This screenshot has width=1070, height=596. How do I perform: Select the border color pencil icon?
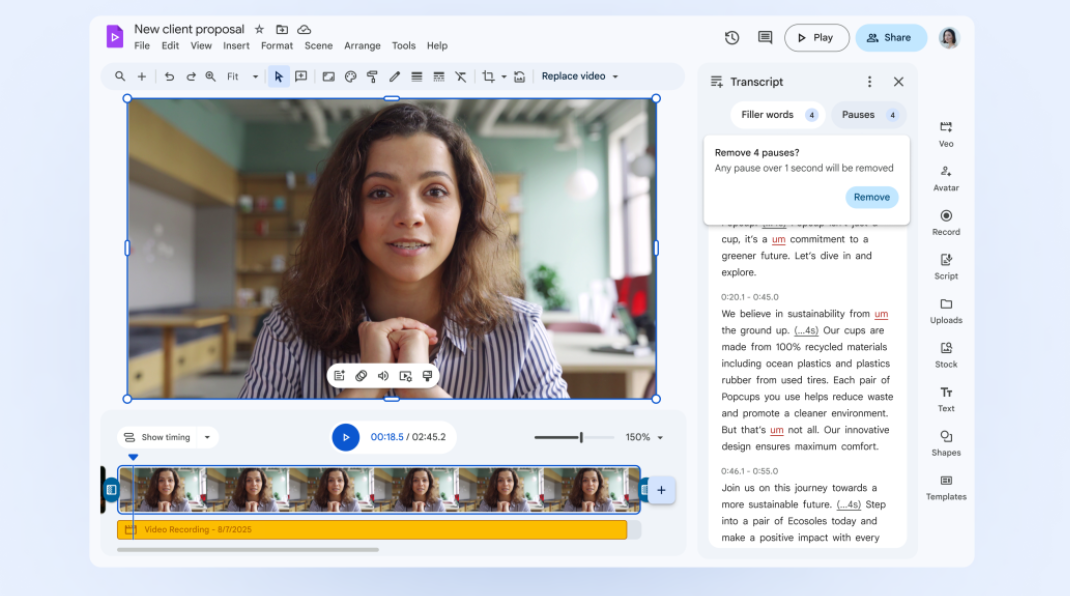[394, 76]
